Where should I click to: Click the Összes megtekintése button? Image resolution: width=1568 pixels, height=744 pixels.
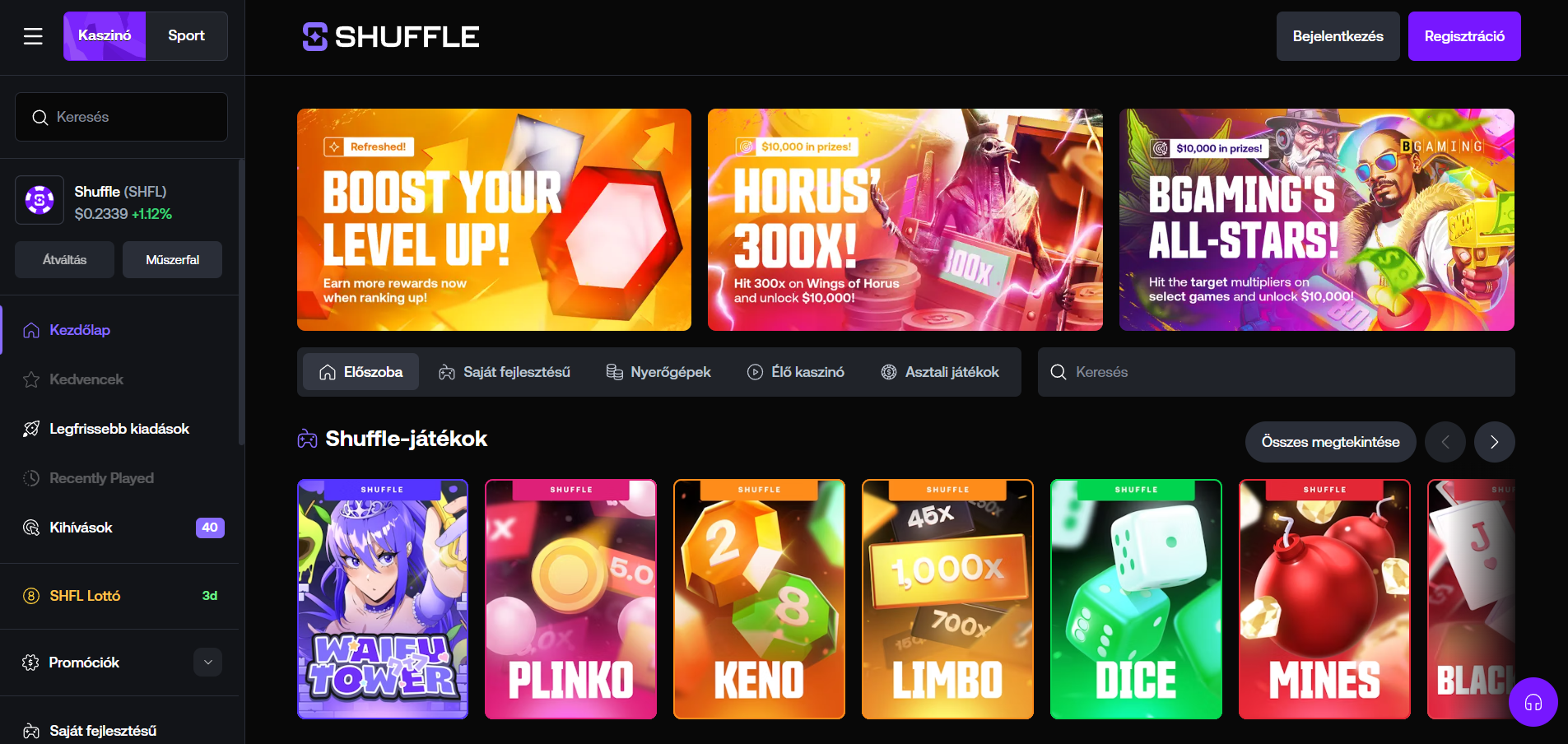tap(1331, 442)
